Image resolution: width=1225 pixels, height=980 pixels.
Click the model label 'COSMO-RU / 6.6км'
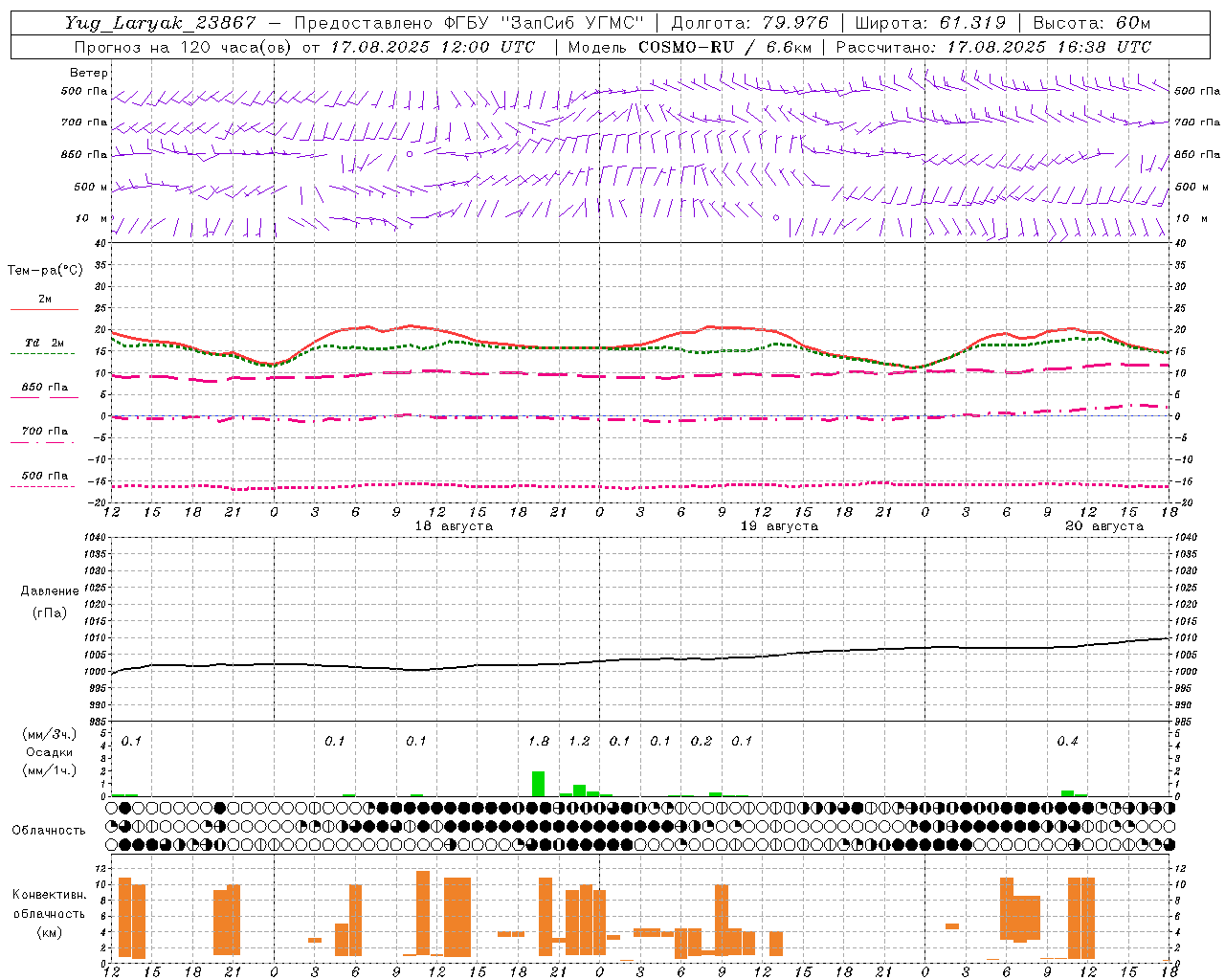(725, 47)
